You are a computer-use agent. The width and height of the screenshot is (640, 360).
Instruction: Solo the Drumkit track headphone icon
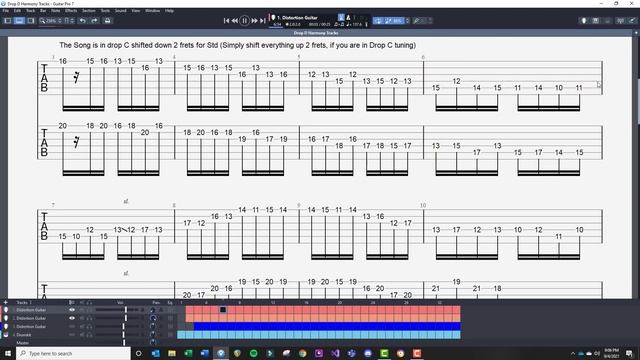pyautogui.click(x=89, y=335)
